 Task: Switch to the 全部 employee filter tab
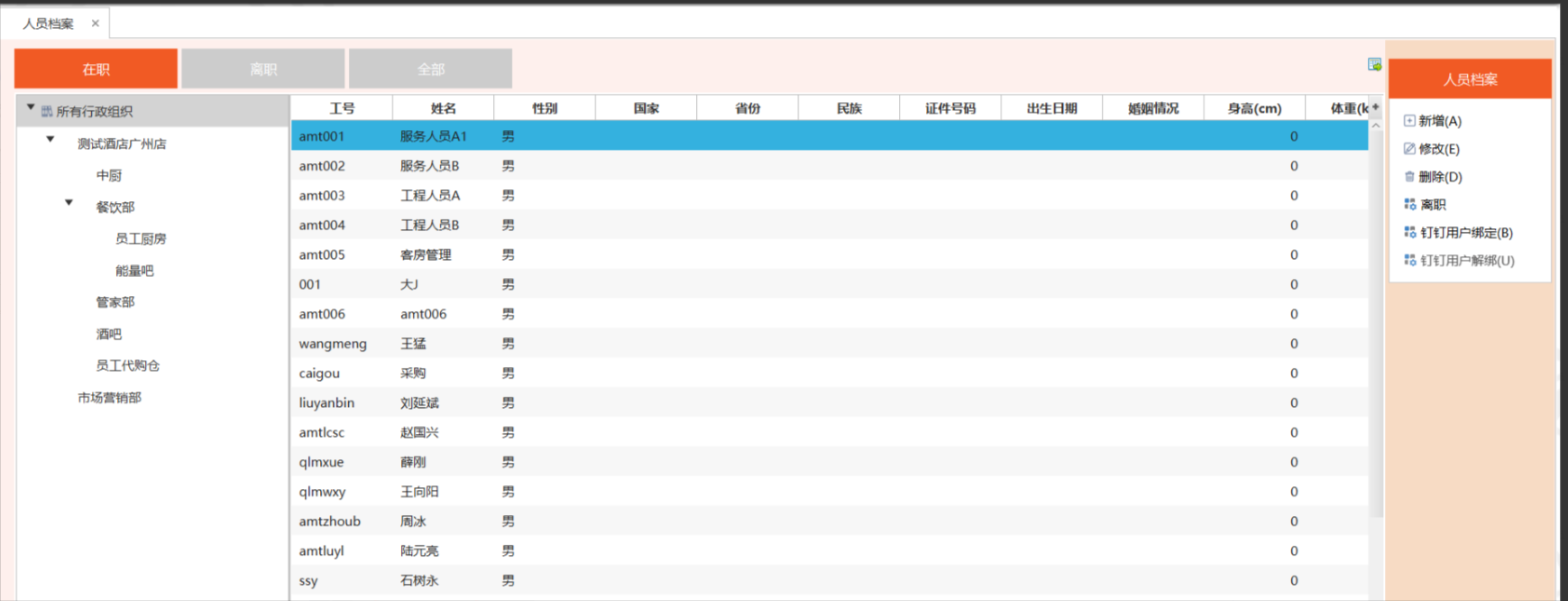(431, 69)
